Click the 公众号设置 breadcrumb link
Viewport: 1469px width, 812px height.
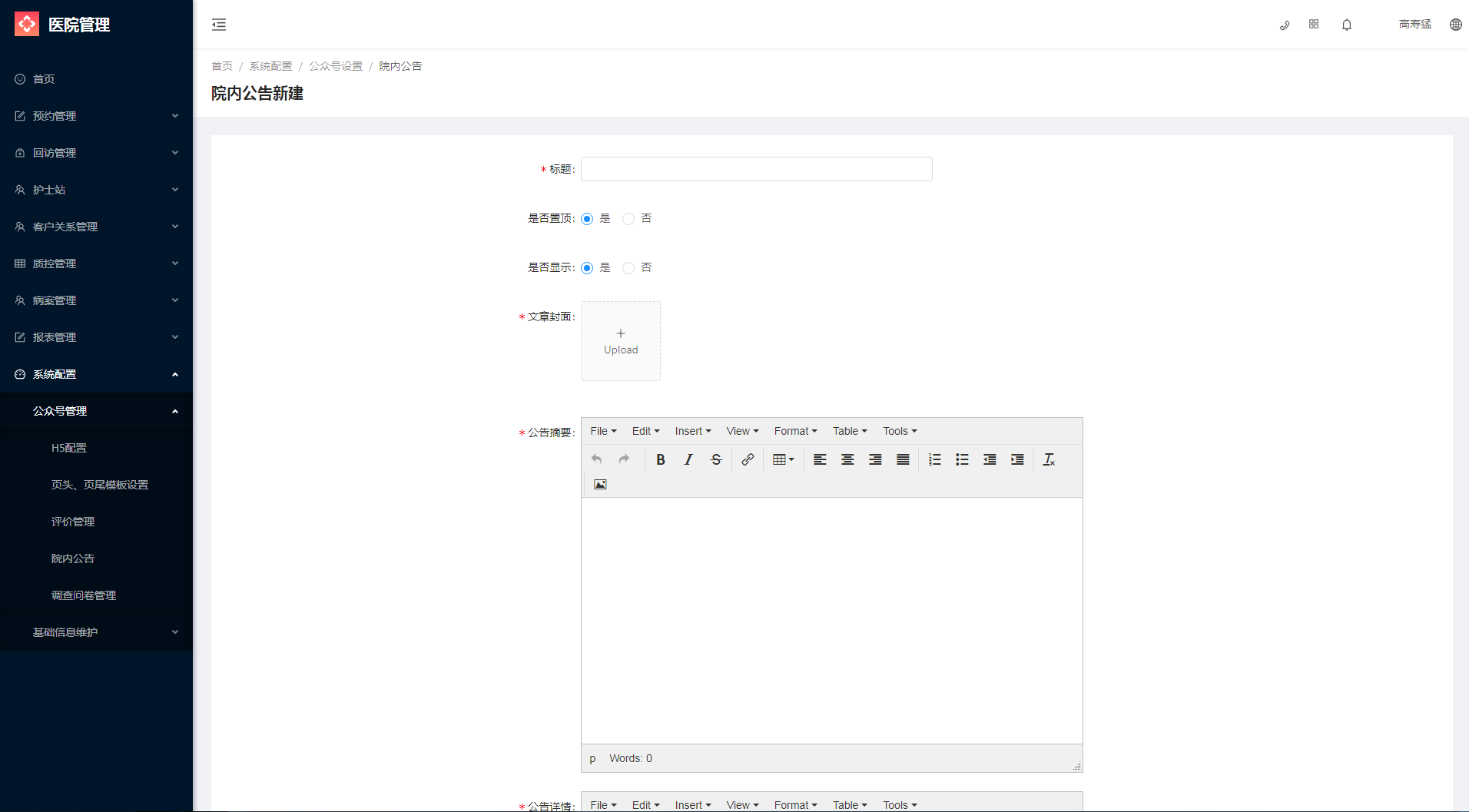click(336, 66)
